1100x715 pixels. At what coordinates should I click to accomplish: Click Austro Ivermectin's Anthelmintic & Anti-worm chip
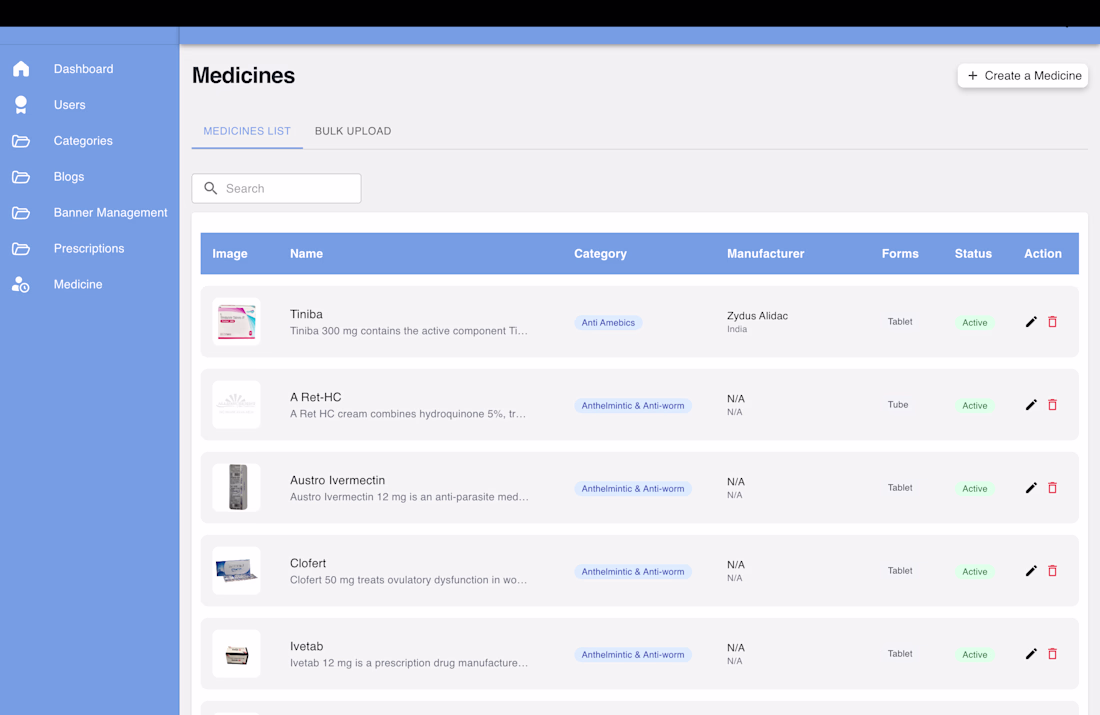[x=633, y=488]
